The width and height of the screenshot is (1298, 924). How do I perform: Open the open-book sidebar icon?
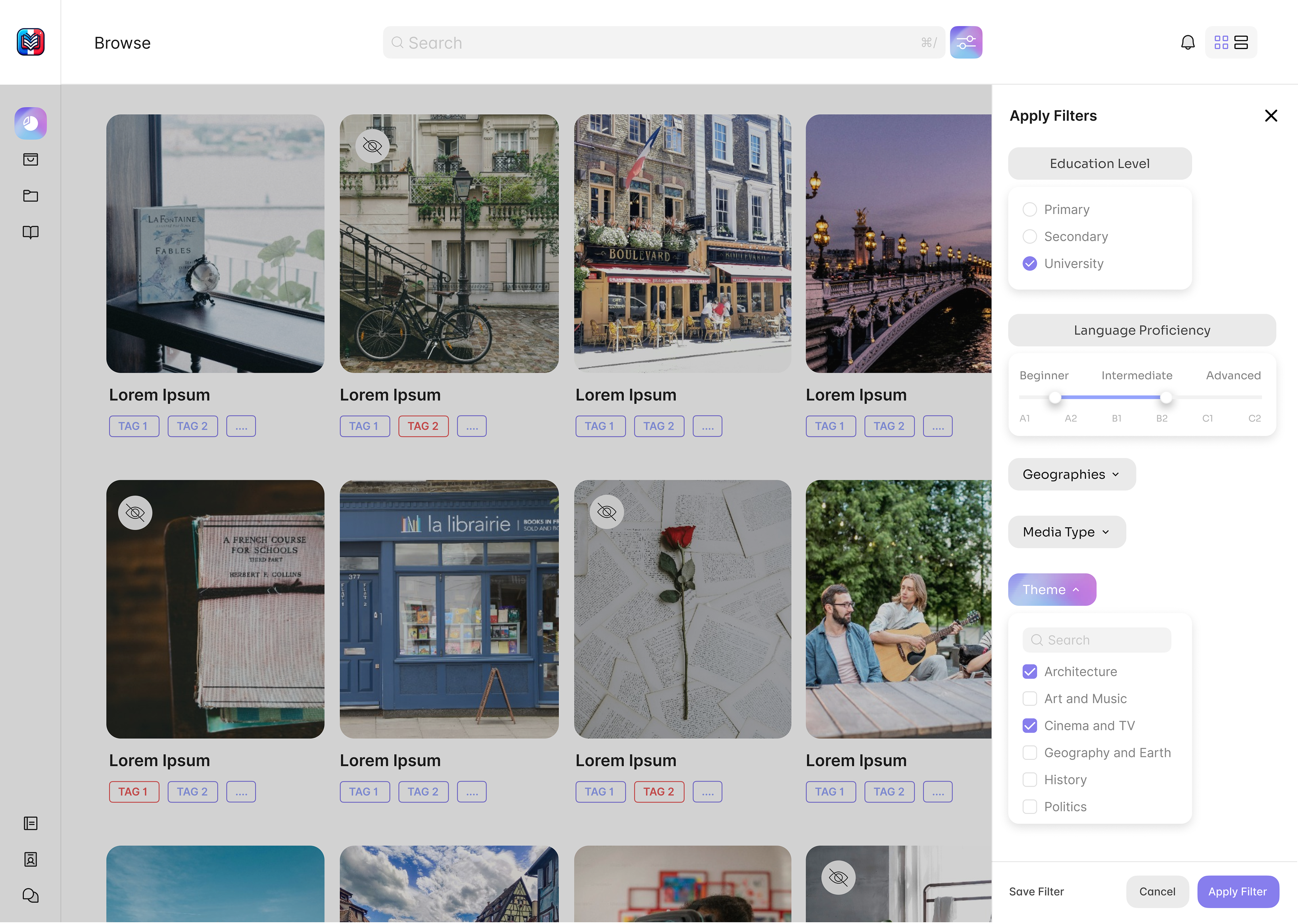(31, 233)
